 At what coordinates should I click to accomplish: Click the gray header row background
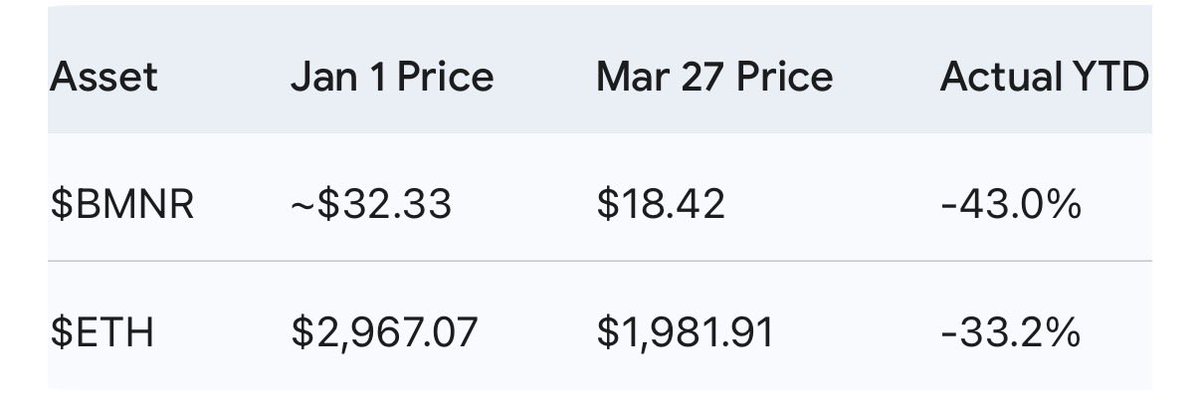point(600,68)
